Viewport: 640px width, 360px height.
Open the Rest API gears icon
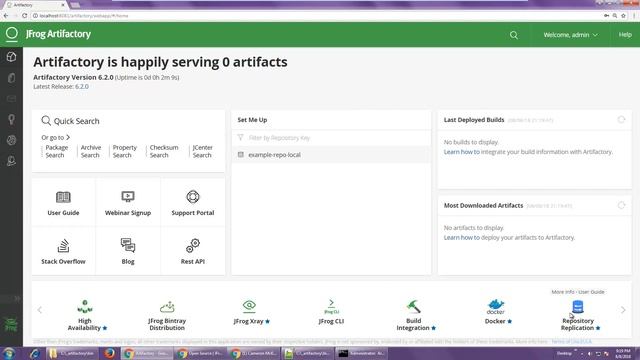coord(193,245)
